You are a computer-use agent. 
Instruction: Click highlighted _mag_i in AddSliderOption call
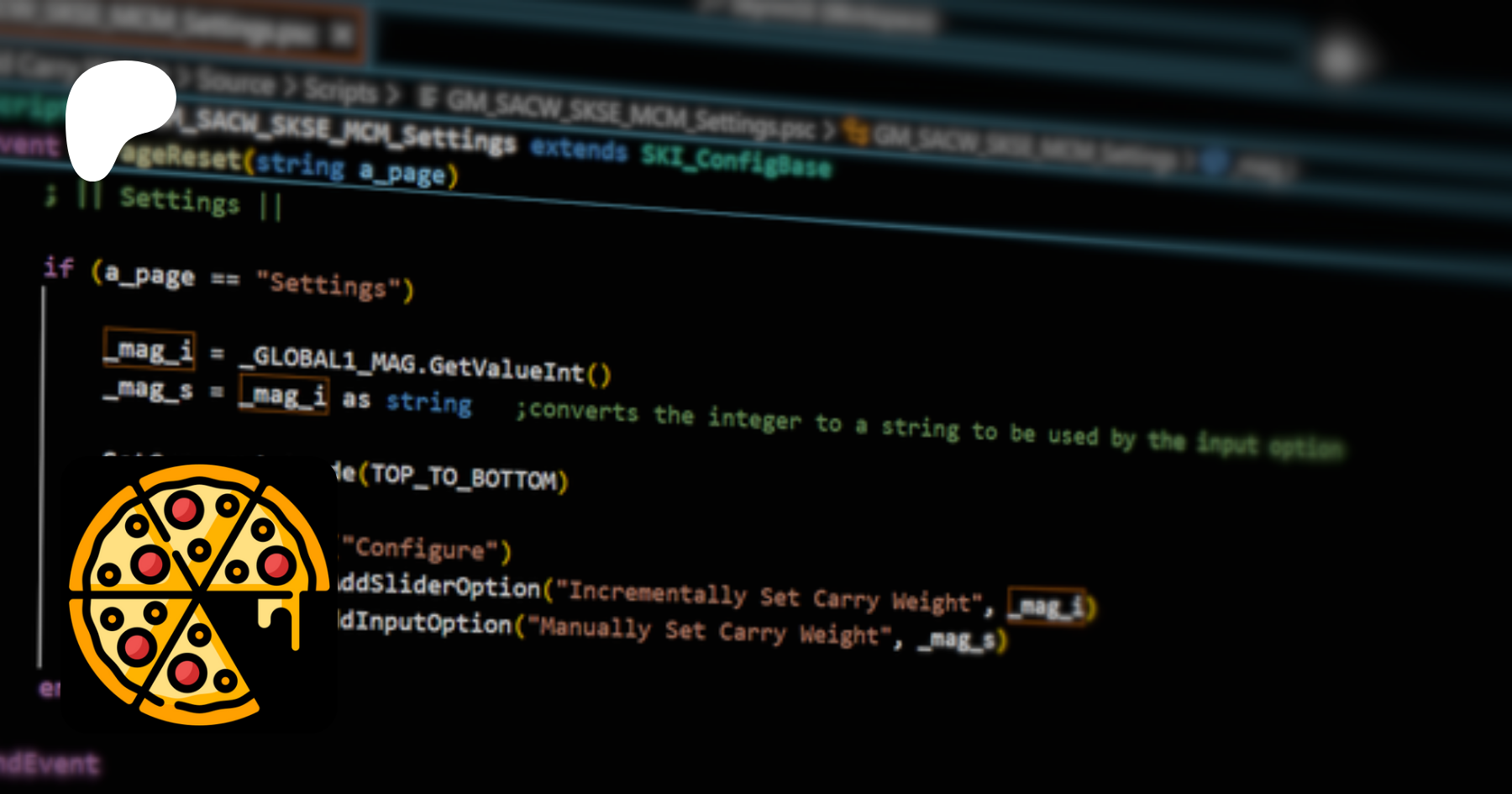pos(1046,606)
